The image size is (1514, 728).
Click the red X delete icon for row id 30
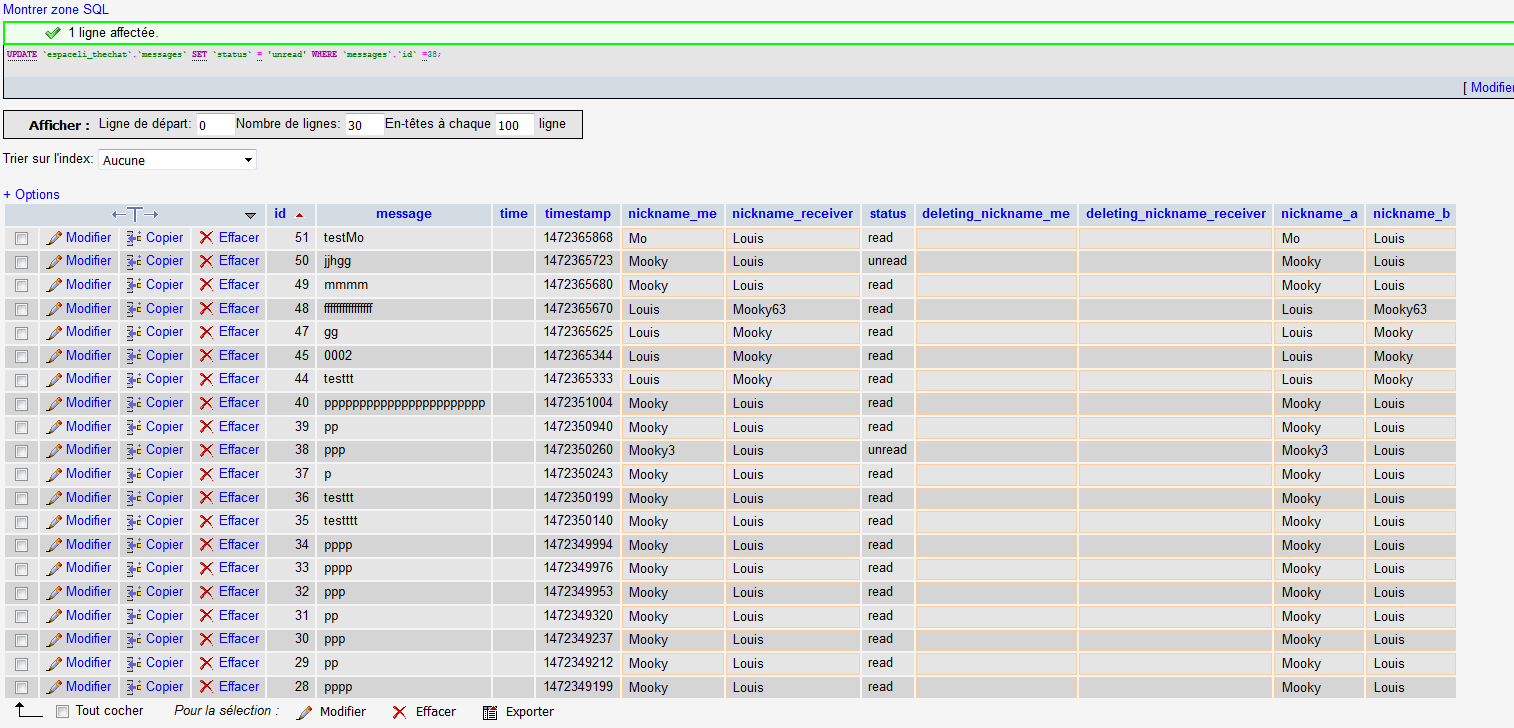tap(206, 639)
